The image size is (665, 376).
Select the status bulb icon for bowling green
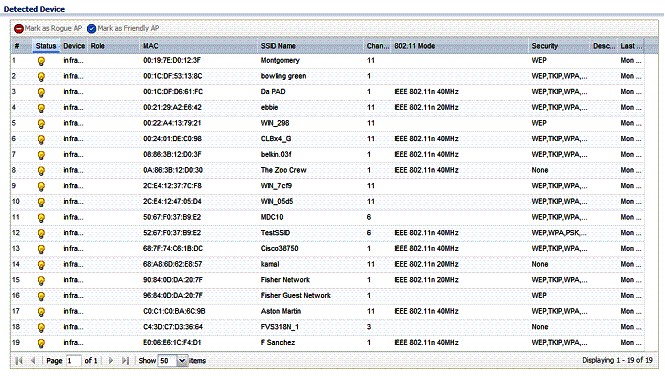coord(41,77)
